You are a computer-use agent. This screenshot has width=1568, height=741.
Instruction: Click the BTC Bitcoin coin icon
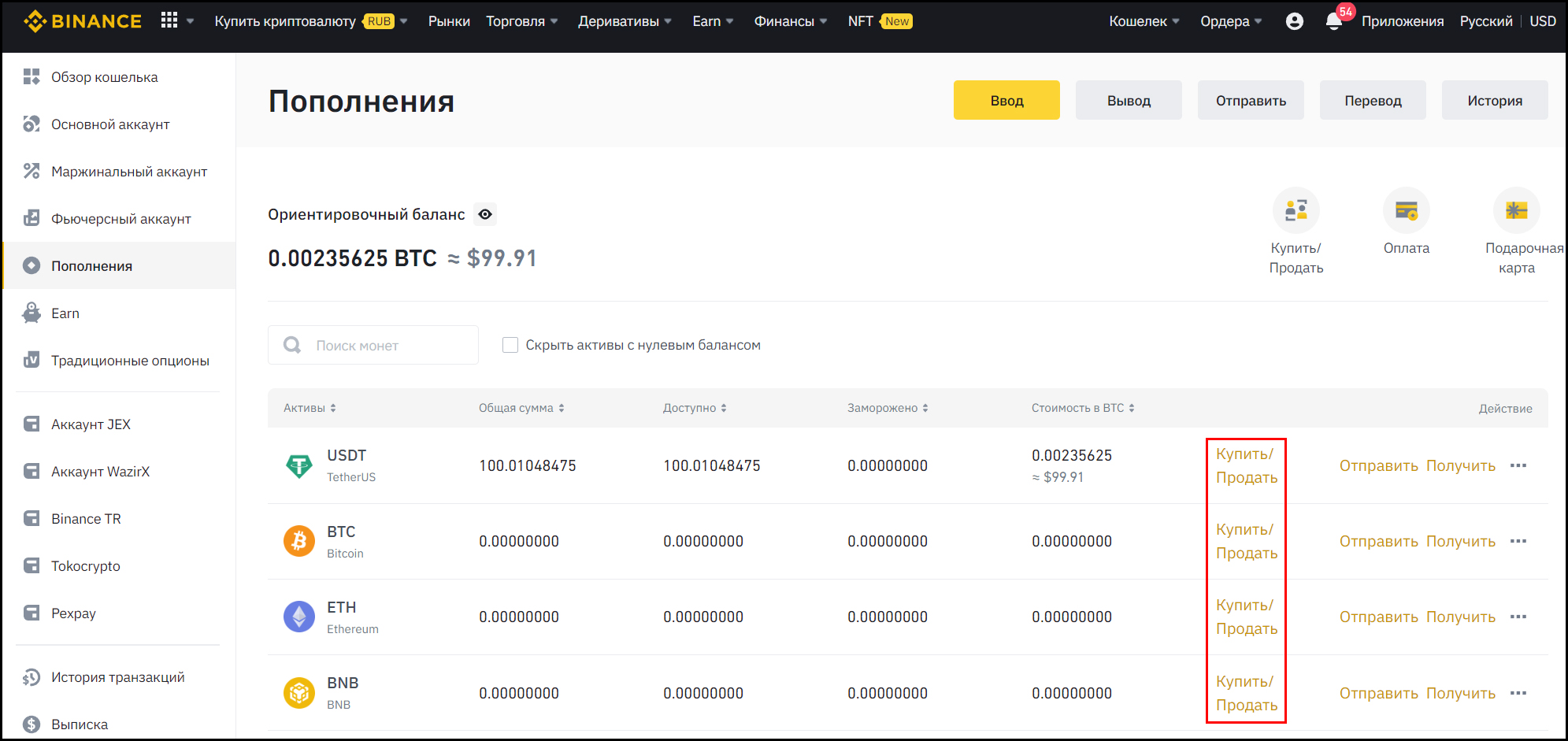tap(298, 541)
